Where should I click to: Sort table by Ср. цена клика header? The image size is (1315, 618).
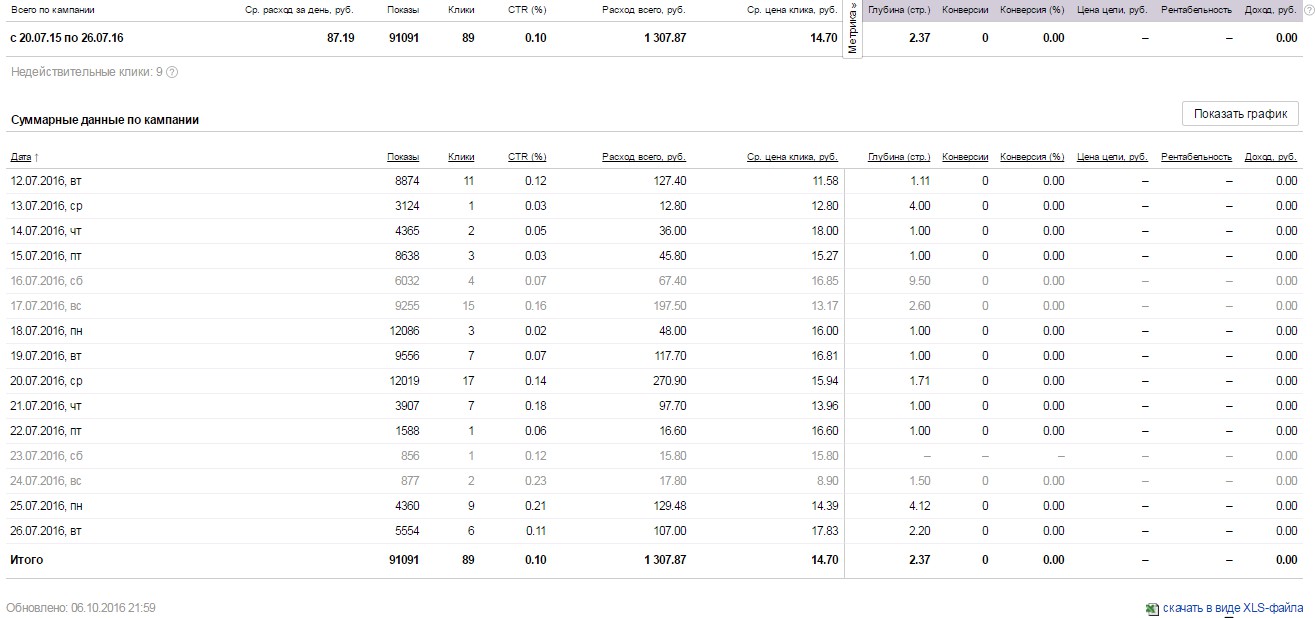(x=792, y=157)
